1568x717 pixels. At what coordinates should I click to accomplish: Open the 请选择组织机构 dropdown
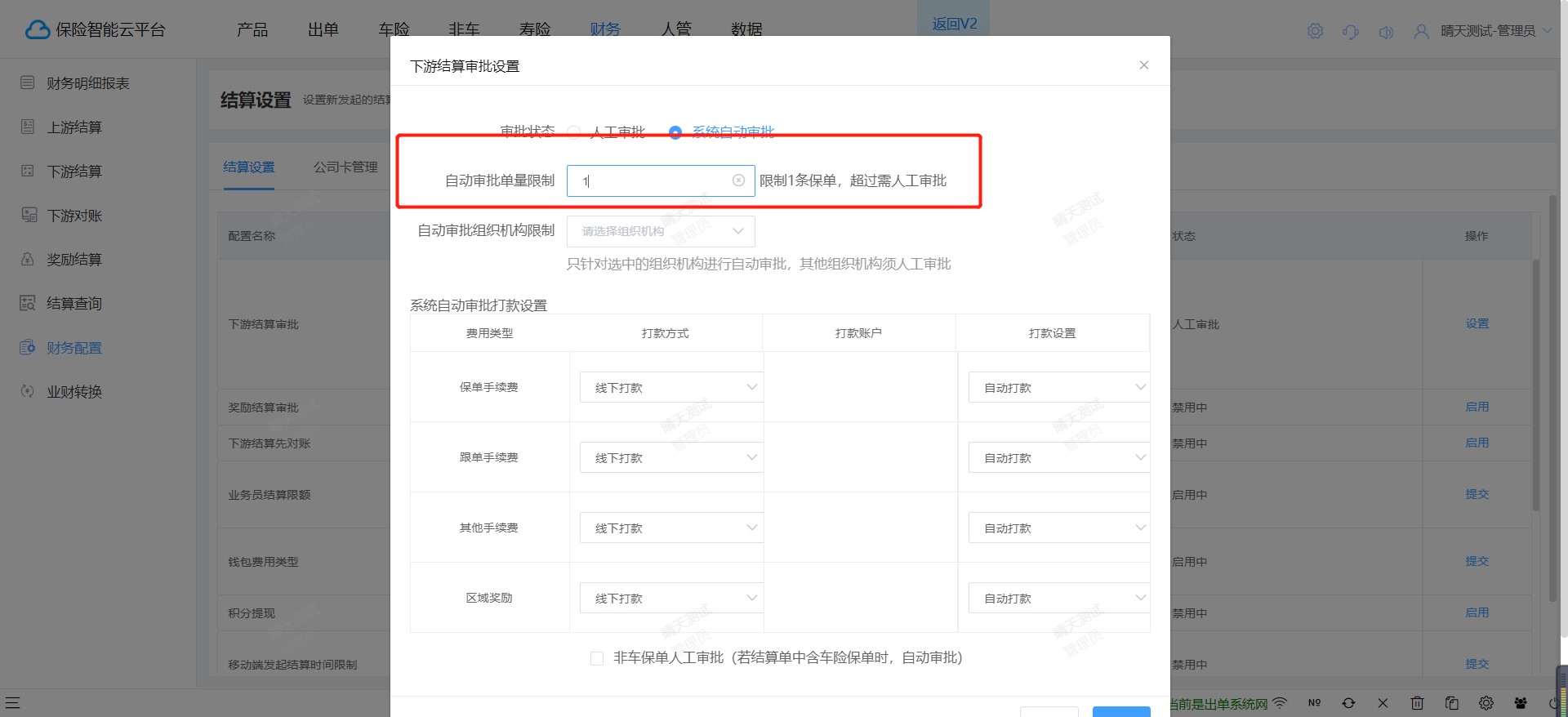pyautogui.click(x=661, y=231)
